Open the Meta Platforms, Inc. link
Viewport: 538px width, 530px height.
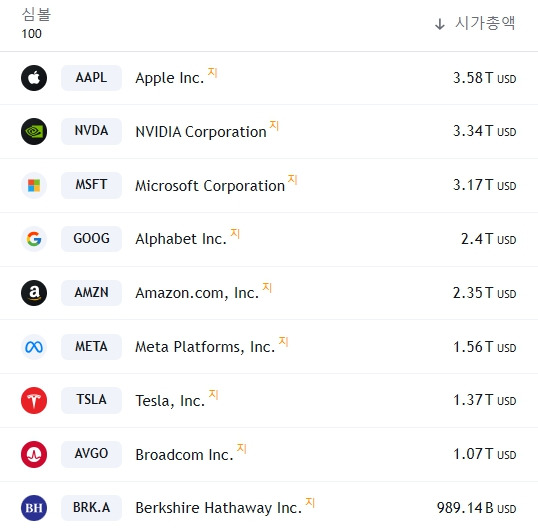[x=205, y=347]
